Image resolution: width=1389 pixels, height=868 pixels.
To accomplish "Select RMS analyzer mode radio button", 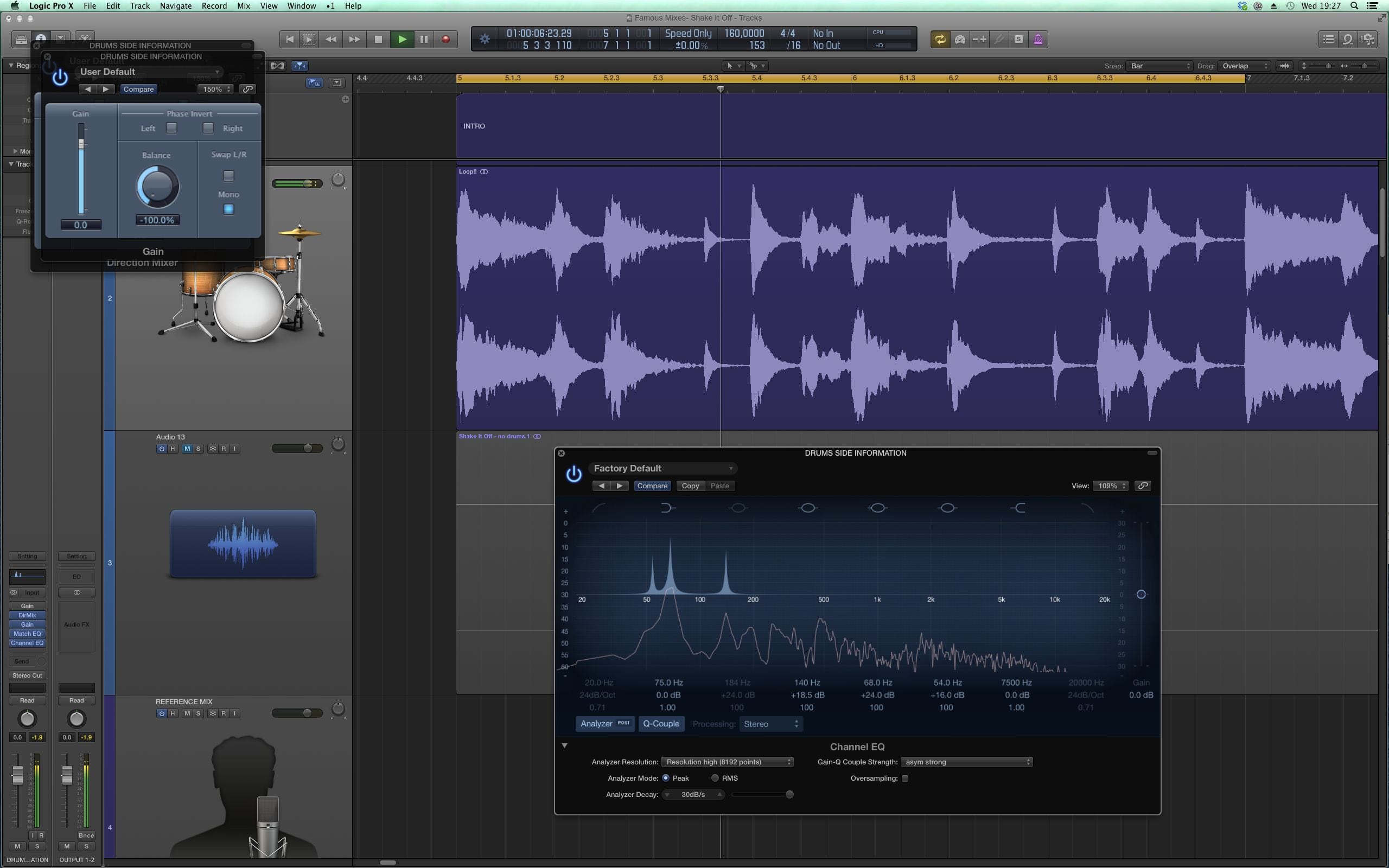I will 715,778.
